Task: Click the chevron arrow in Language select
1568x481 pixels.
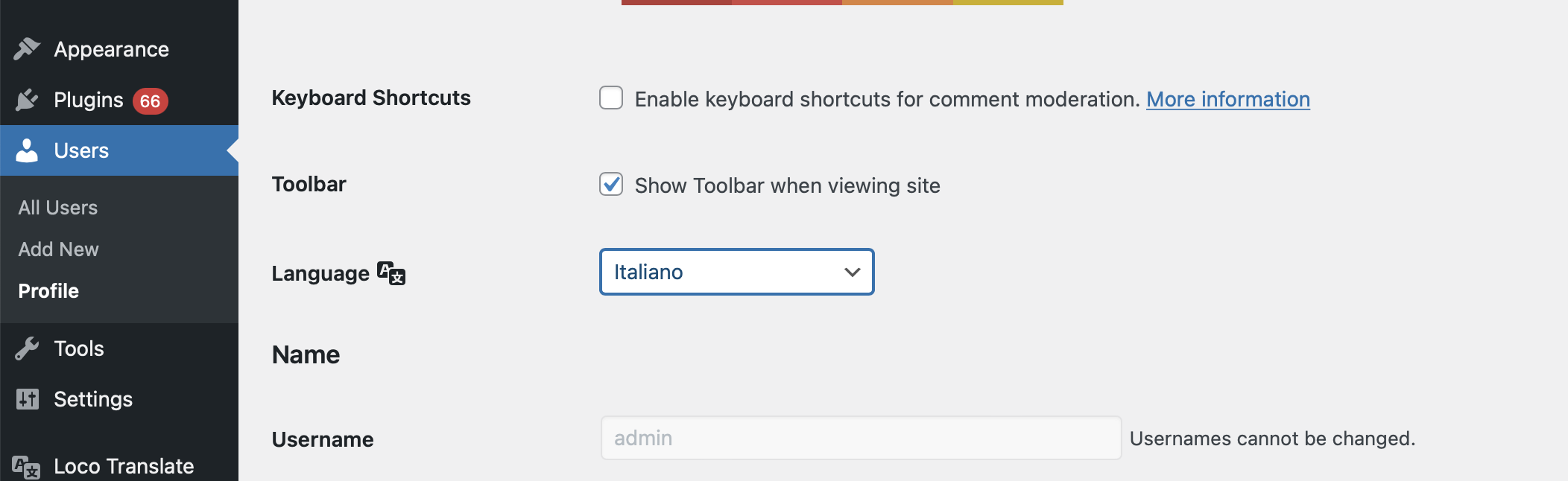Action: (x=853, y=273)
